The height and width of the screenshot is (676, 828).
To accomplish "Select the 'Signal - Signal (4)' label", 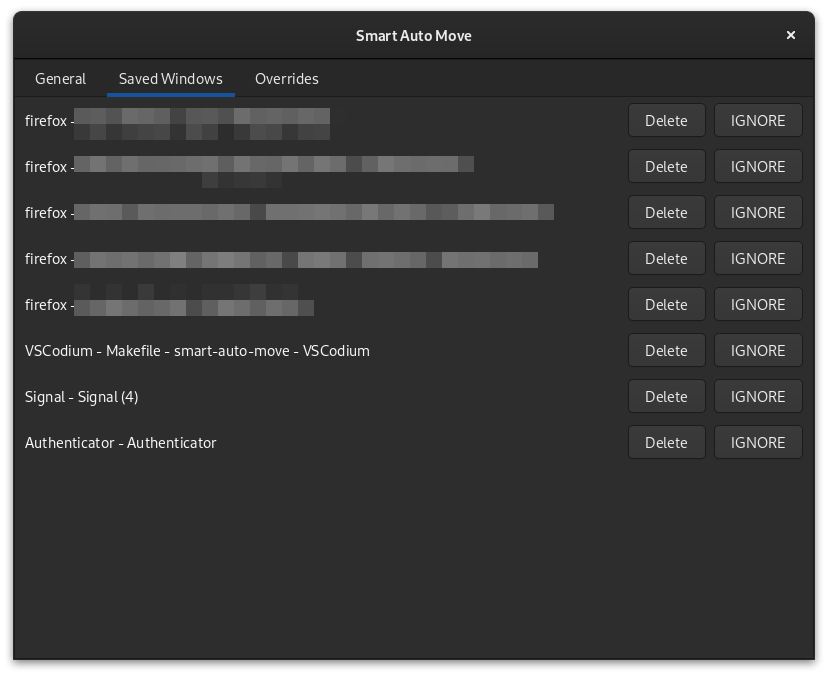I will (x=81, y=397).
